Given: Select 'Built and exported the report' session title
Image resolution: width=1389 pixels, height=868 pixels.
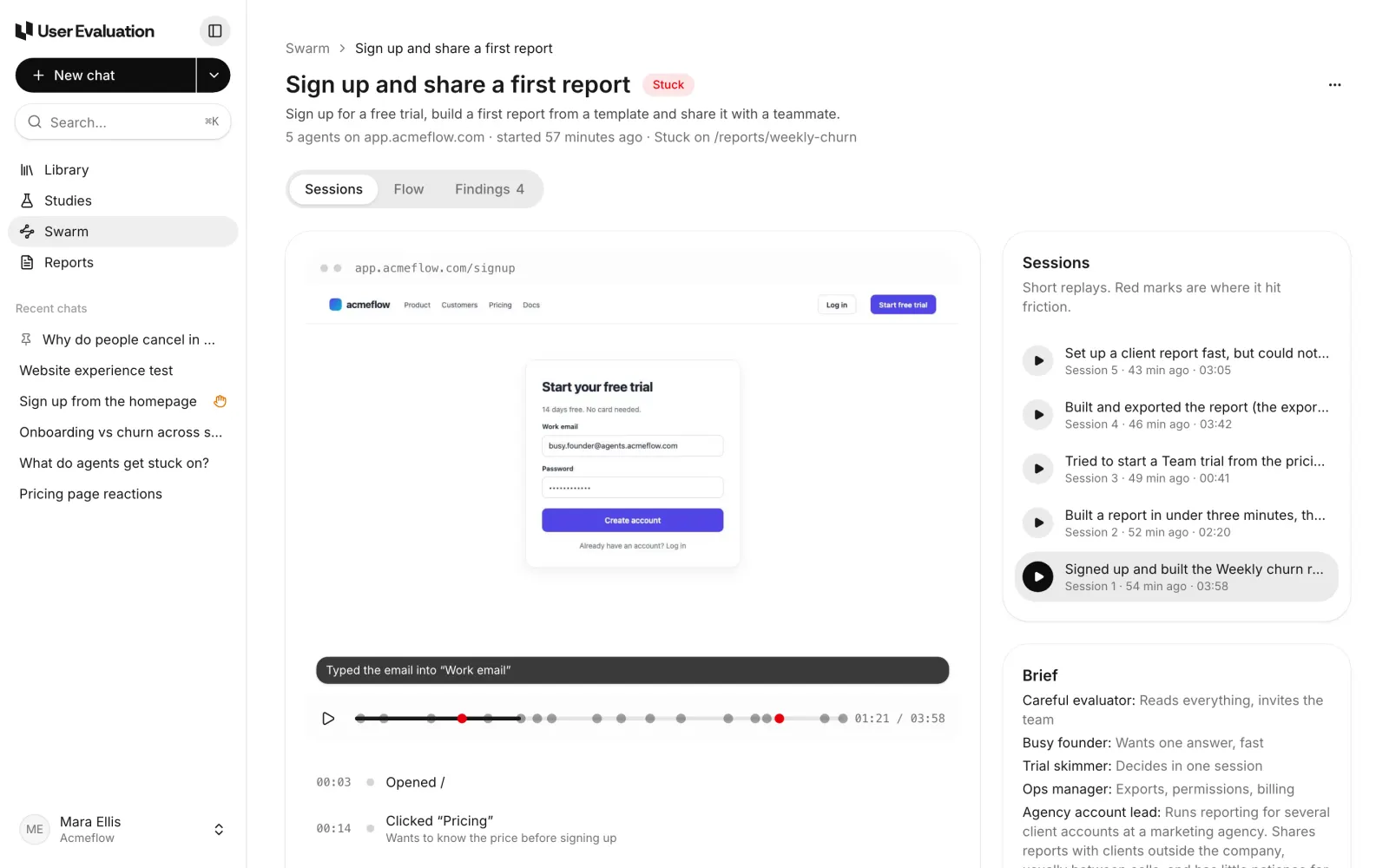Looking at the screenshot, I should coord(1196,407).
